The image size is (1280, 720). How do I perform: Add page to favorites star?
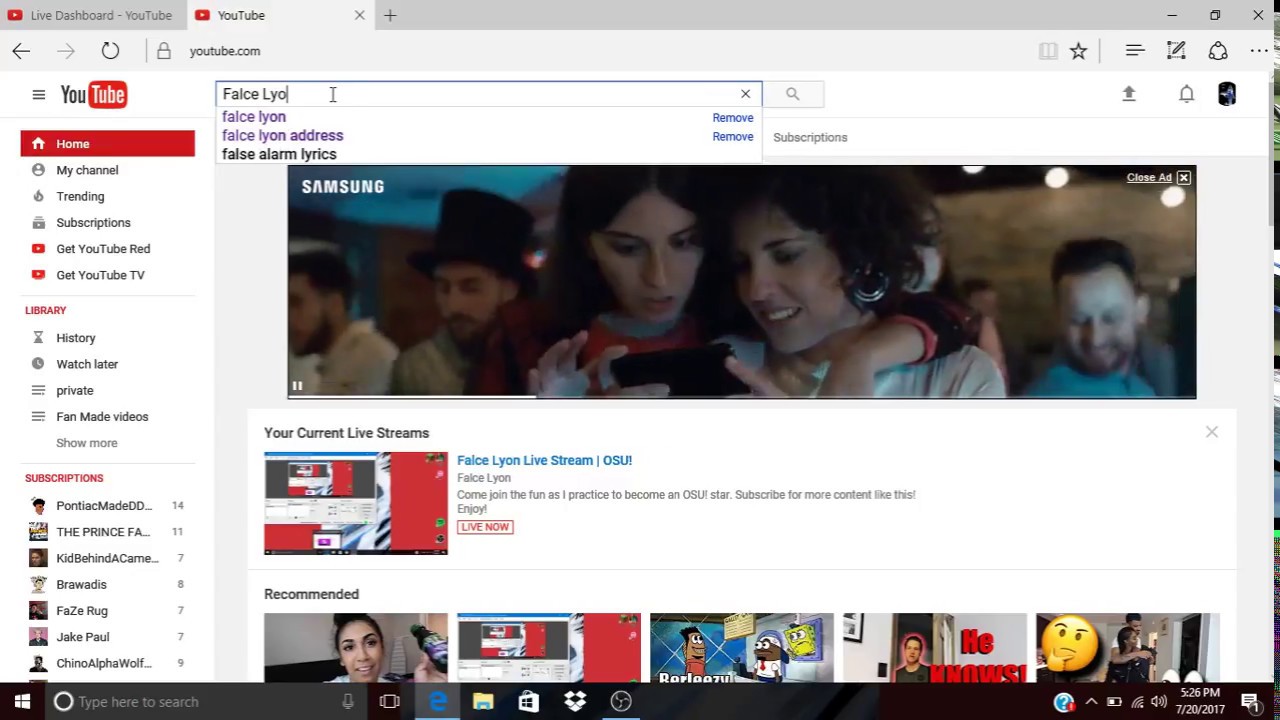(x=1078, y=51)
